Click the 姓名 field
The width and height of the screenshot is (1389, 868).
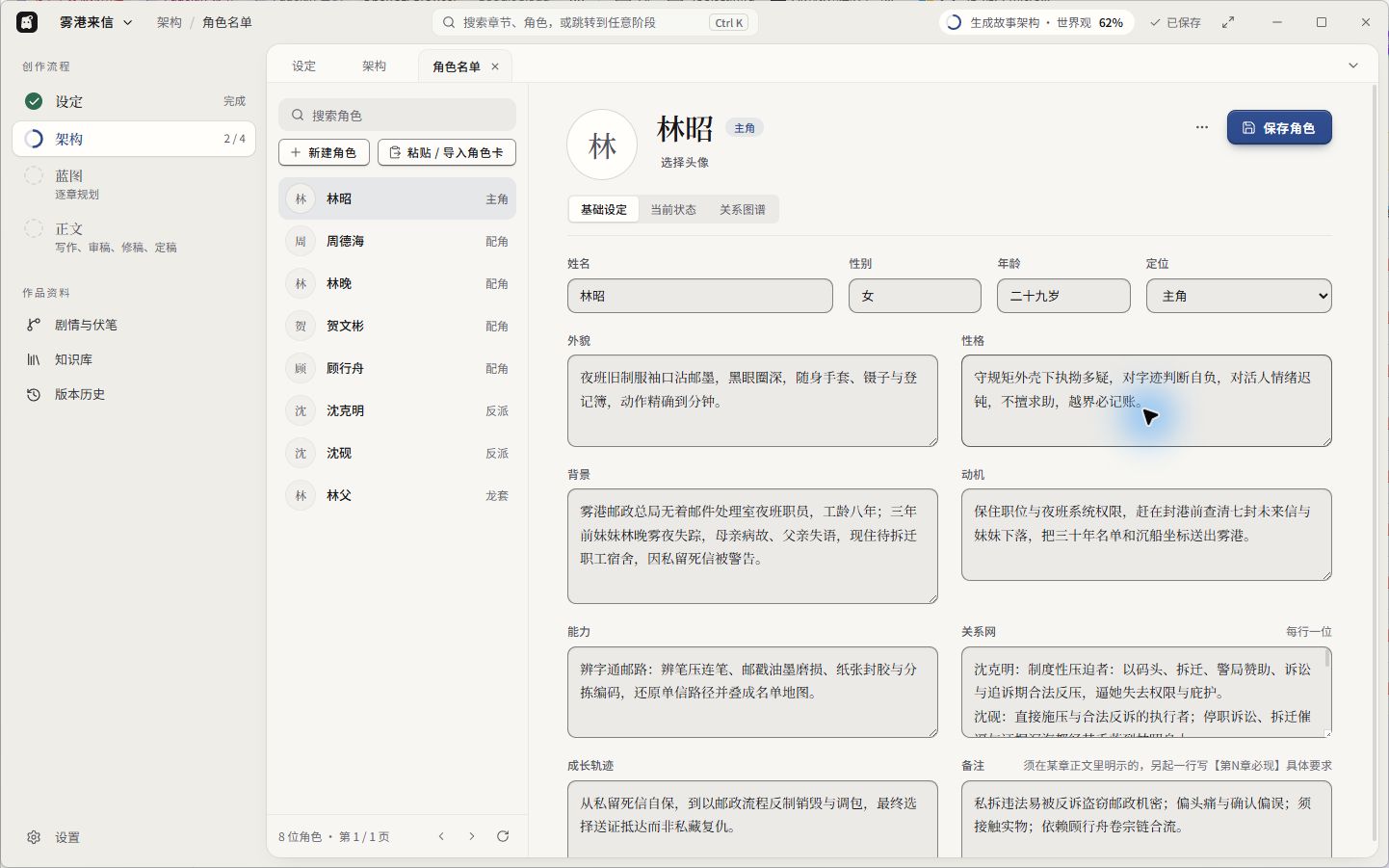point(700,296)
